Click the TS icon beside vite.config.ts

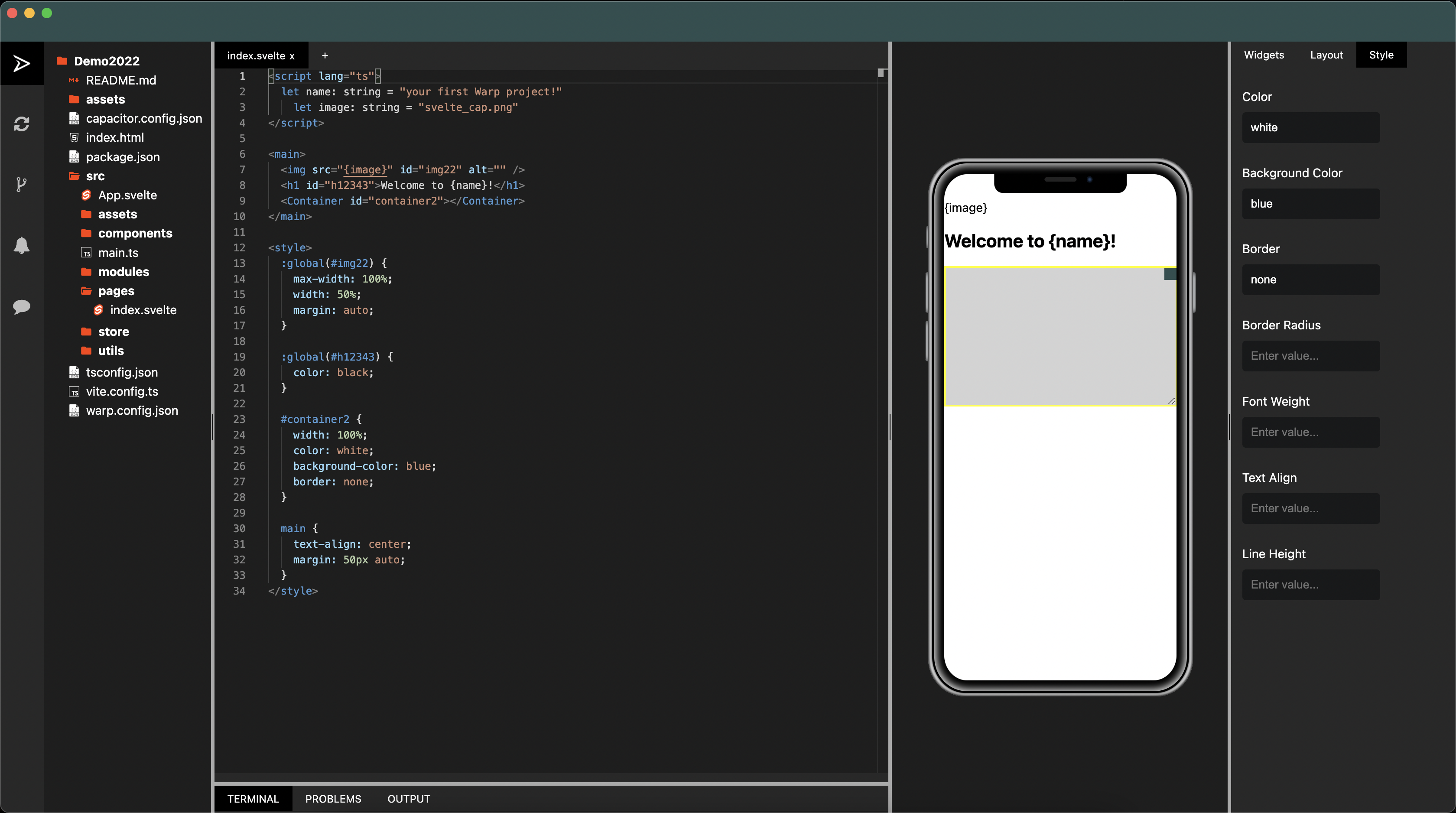pos(74,391)
